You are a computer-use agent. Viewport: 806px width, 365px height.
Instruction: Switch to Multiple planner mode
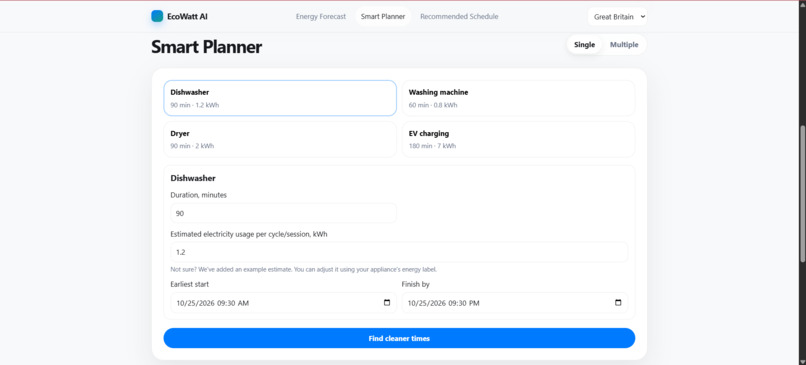coord(624,45)
